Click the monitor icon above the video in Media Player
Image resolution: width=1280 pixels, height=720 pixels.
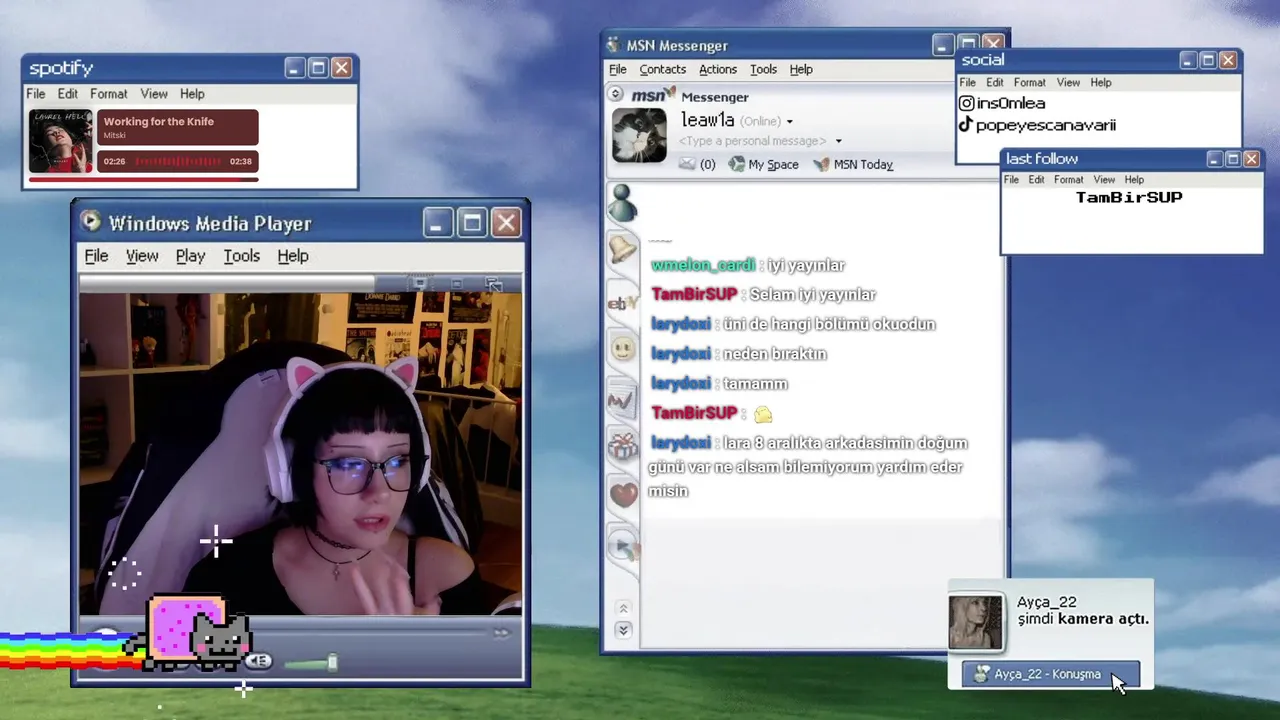coord(420,285)
